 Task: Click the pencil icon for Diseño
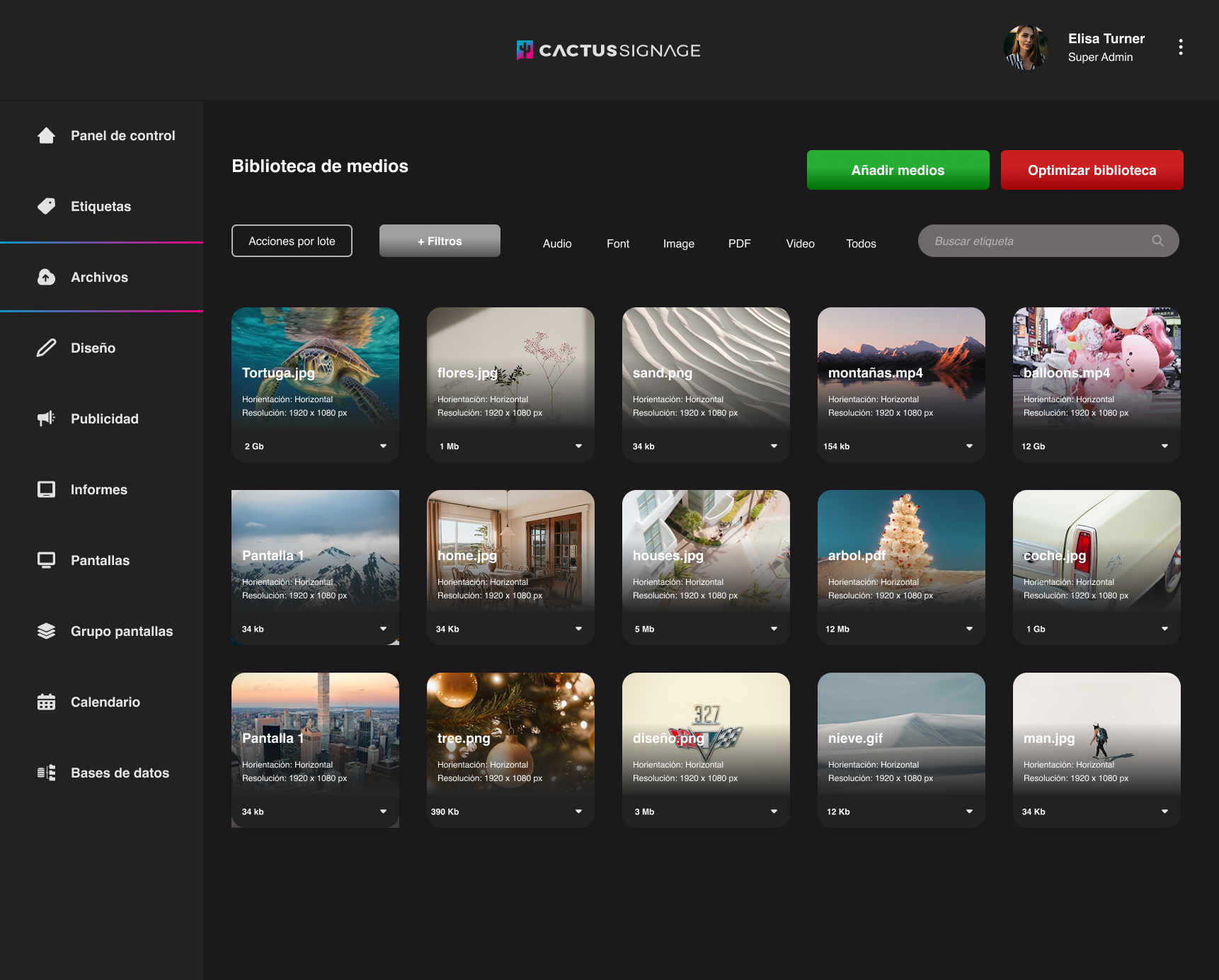(x=46, y=348)
